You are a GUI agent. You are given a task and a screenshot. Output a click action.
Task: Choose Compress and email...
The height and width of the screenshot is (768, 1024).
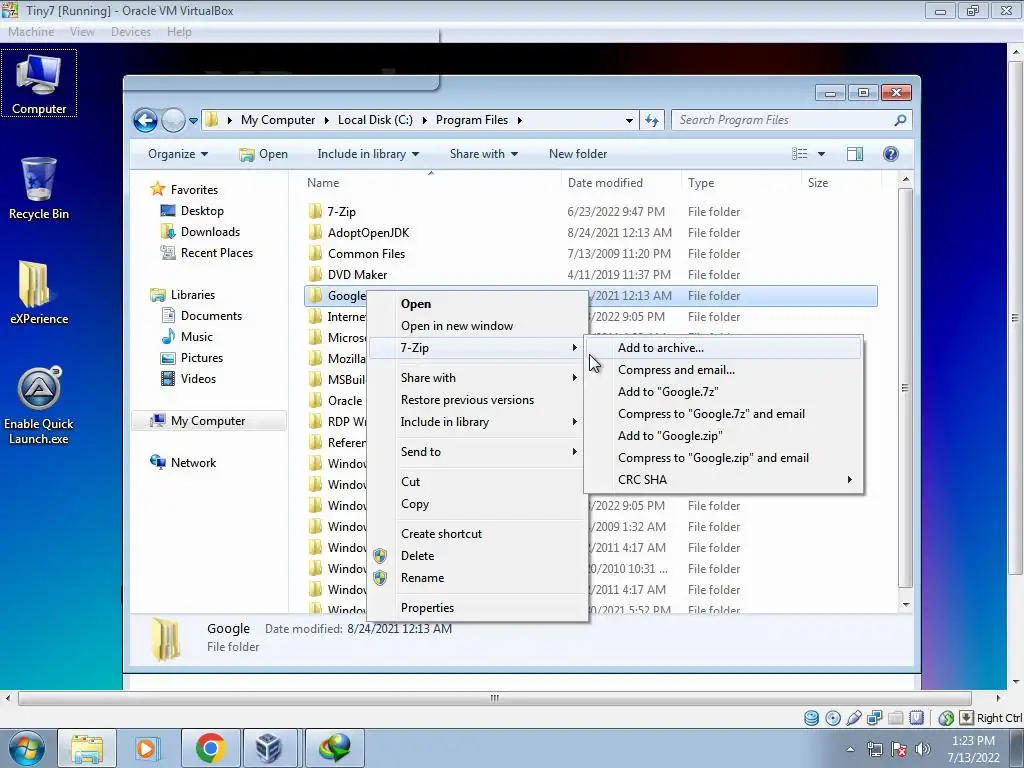(724, 370)
